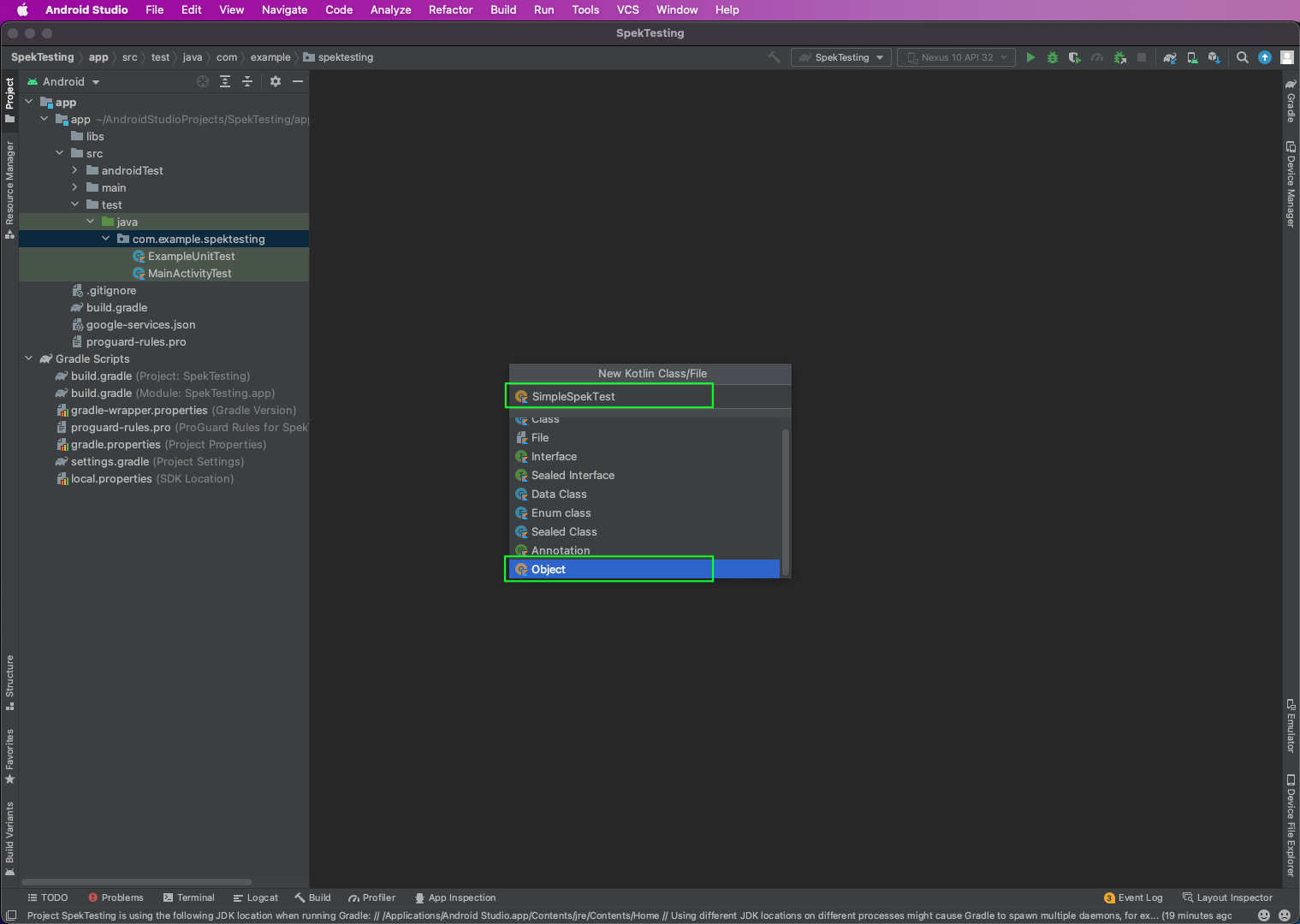Open Search Everywhere magnifier icon
The width and height of the screenshot is (1300, 924).
[1243, 57]
